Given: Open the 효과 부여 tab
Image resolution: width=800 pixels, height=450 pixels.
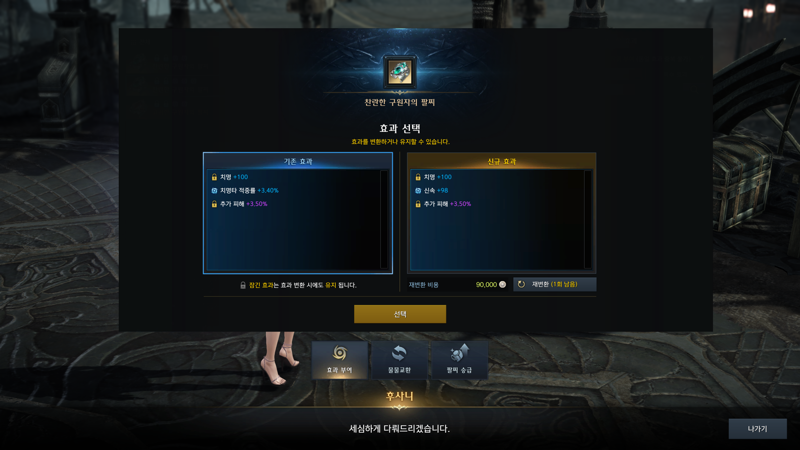Looking at the screenshot, I should [340, 360].
